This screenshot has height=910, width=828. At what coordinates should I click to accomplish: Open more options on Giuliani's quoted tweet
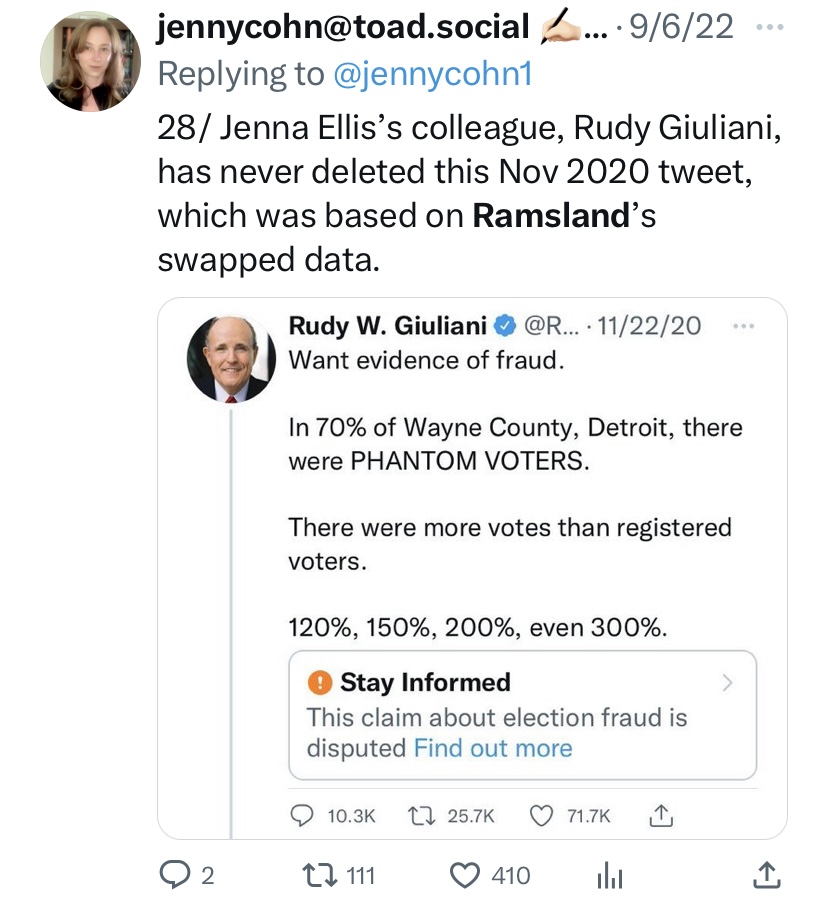743,326
